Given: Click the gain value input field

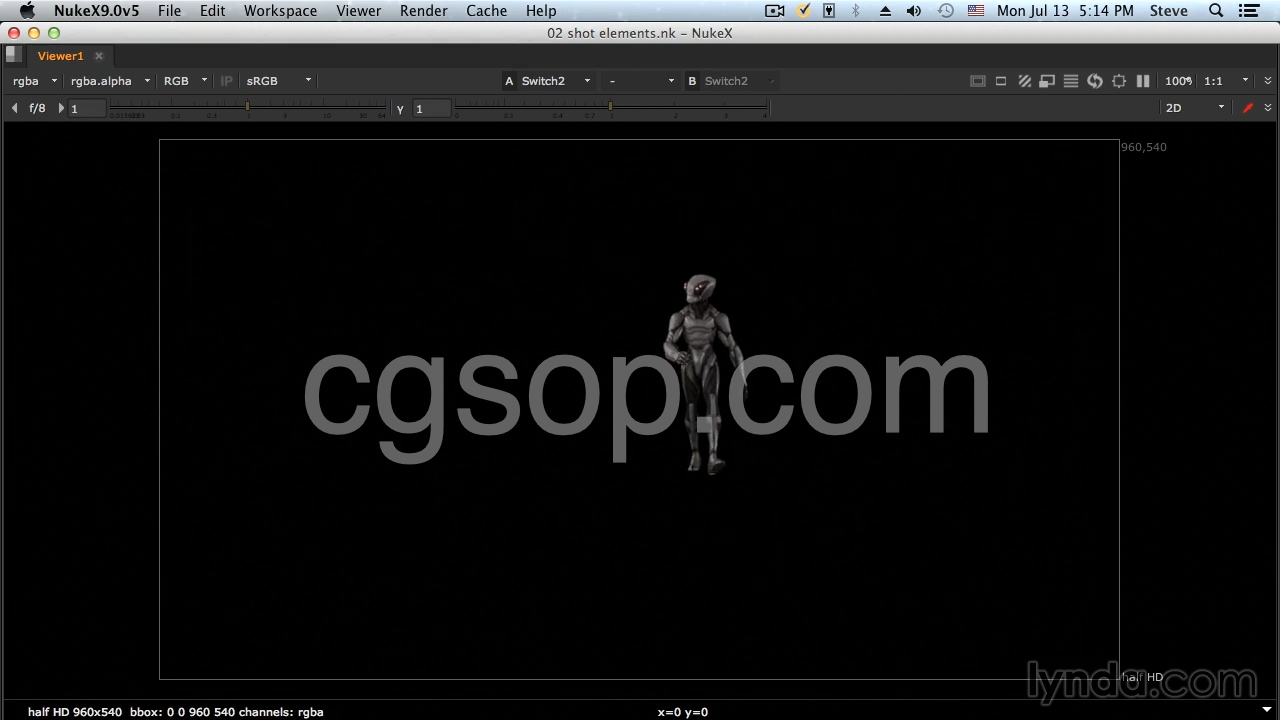Looking at the screenshot, I should click(x=87, y=109).
